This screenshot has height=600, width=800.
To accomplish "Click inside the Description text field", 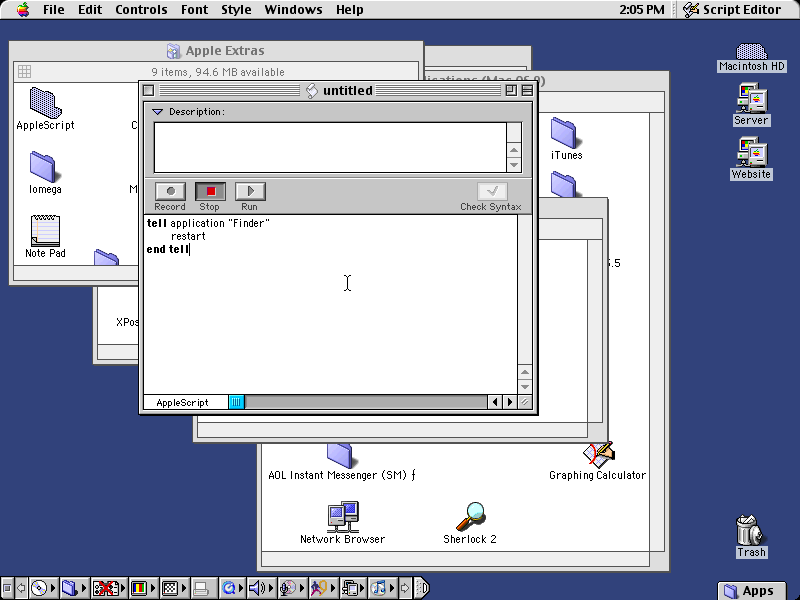I will (x=330, y=147).
